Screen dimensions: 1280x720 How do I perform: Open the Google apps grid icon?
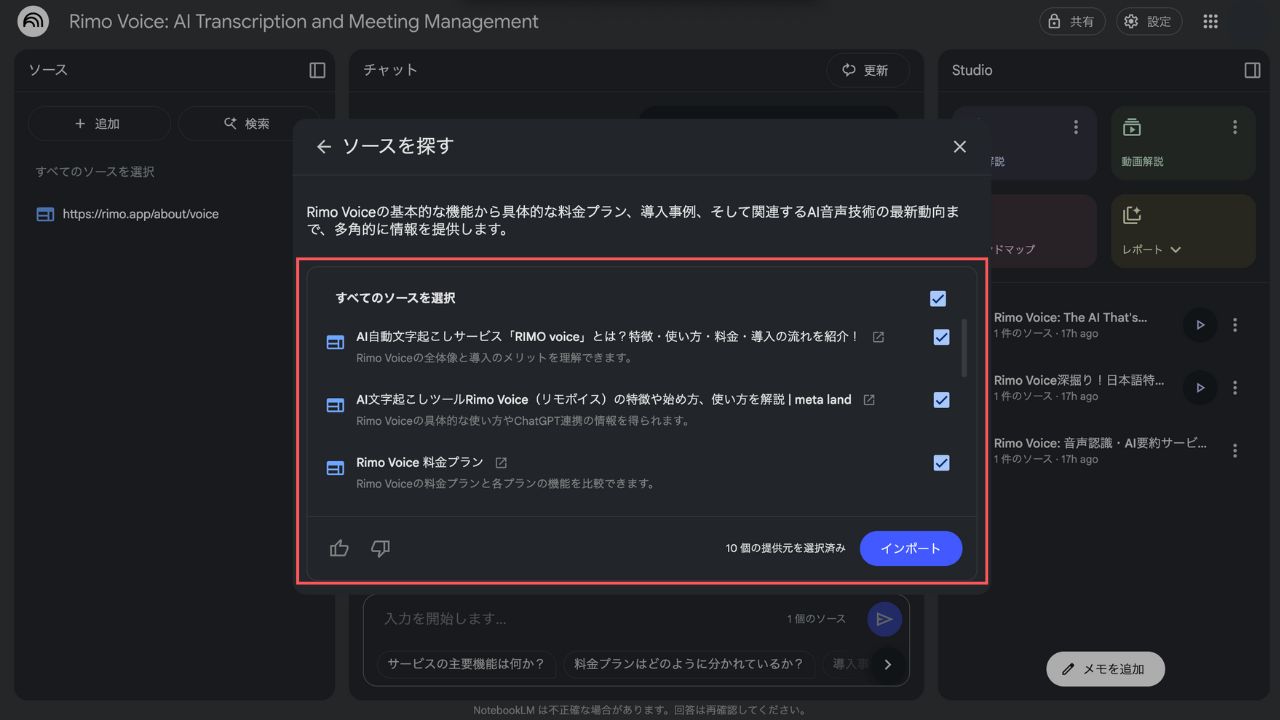pyautogui.click(x=1210, y=21)
